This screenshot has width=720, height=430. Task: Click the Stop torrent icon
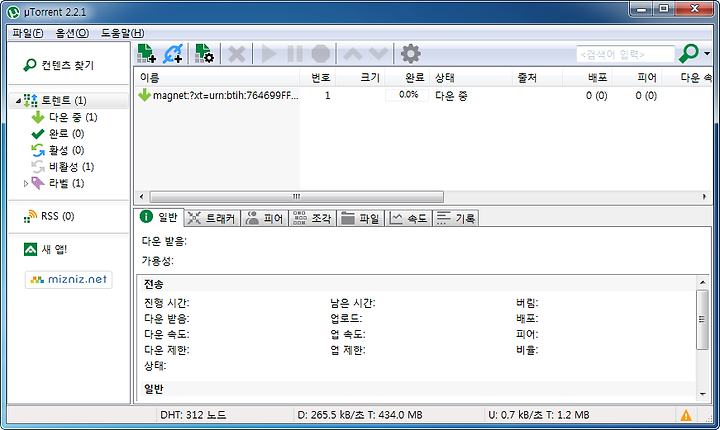tap(321, 54)
